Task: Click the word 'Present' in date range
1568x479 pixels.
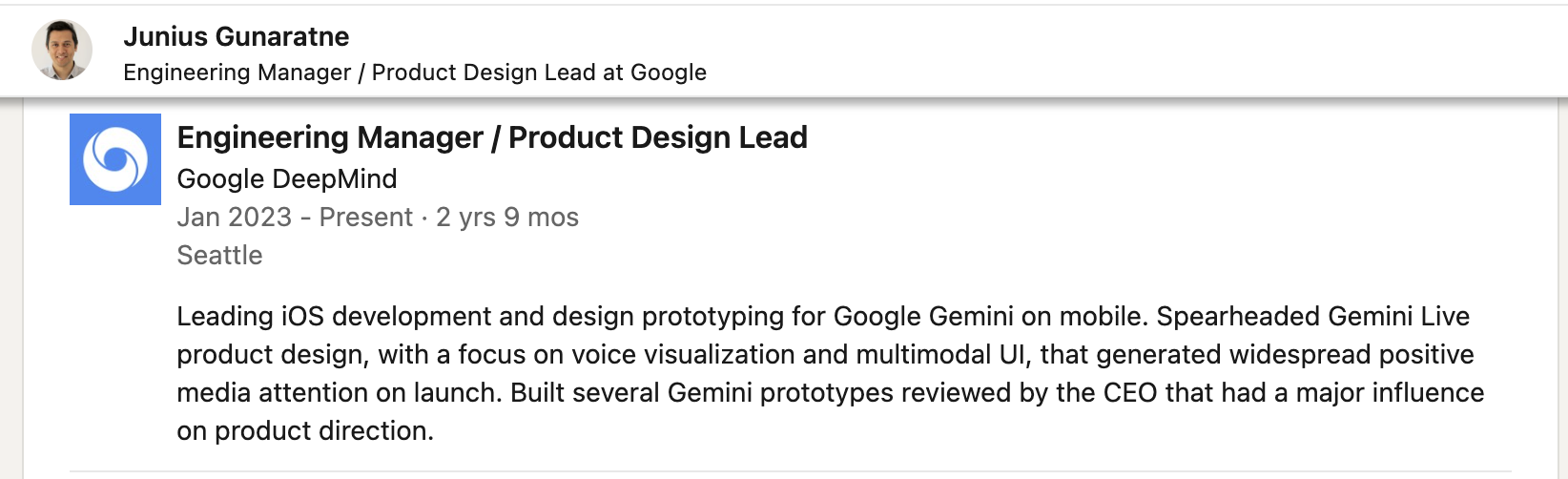Action: pyautogui.click(x=366, y=218)
